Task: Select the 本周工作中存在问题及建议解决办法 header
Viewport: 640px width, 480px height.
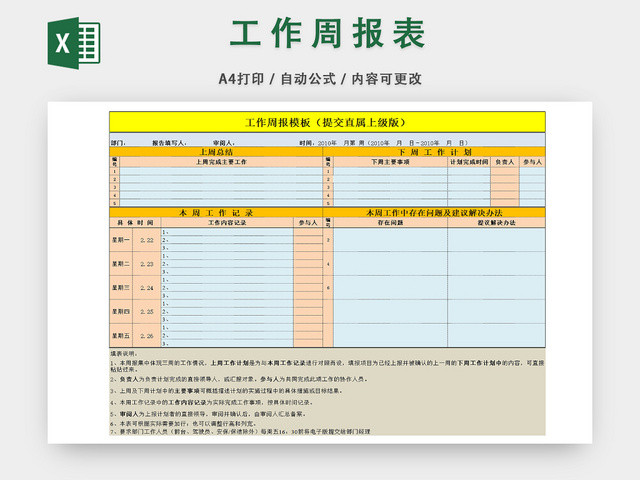Action: point(434,213)
